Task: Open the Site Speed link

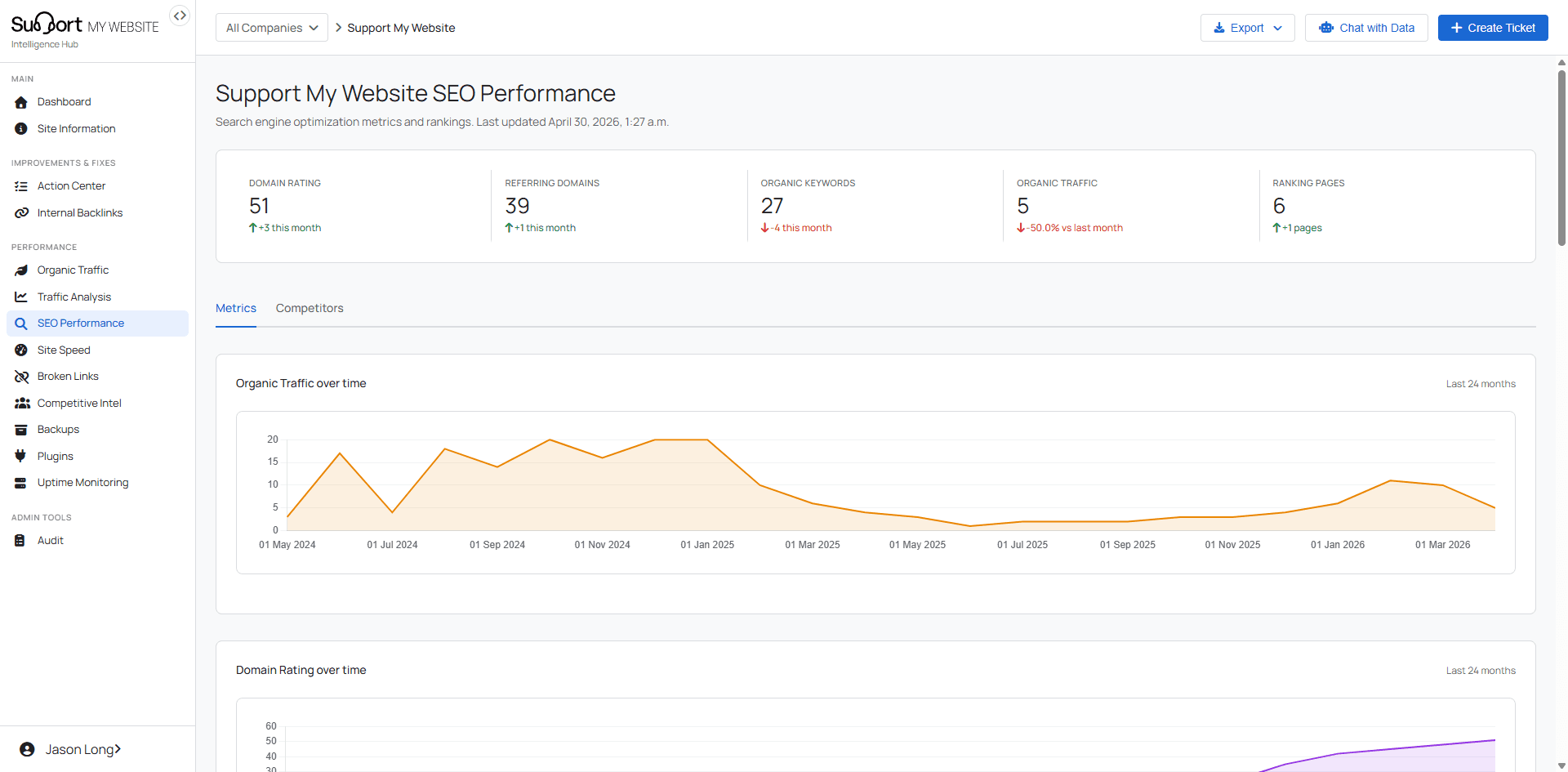Action: [x=97, y=350]
